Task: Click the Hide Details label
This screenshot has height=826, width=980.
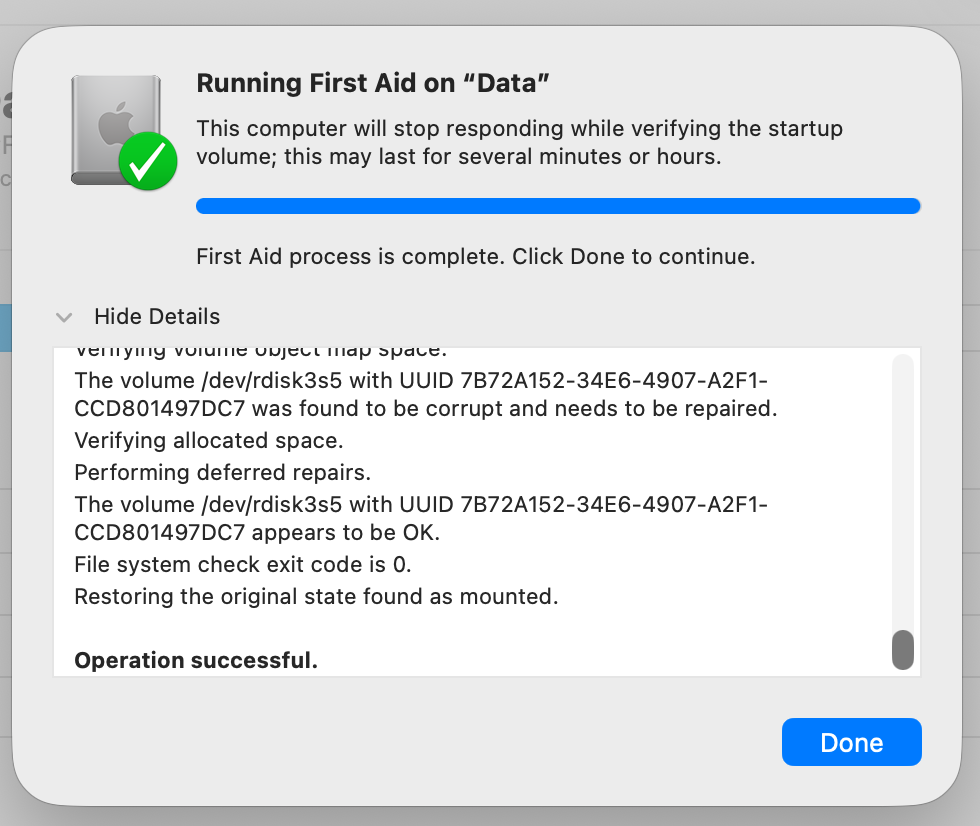Action: 157,317
